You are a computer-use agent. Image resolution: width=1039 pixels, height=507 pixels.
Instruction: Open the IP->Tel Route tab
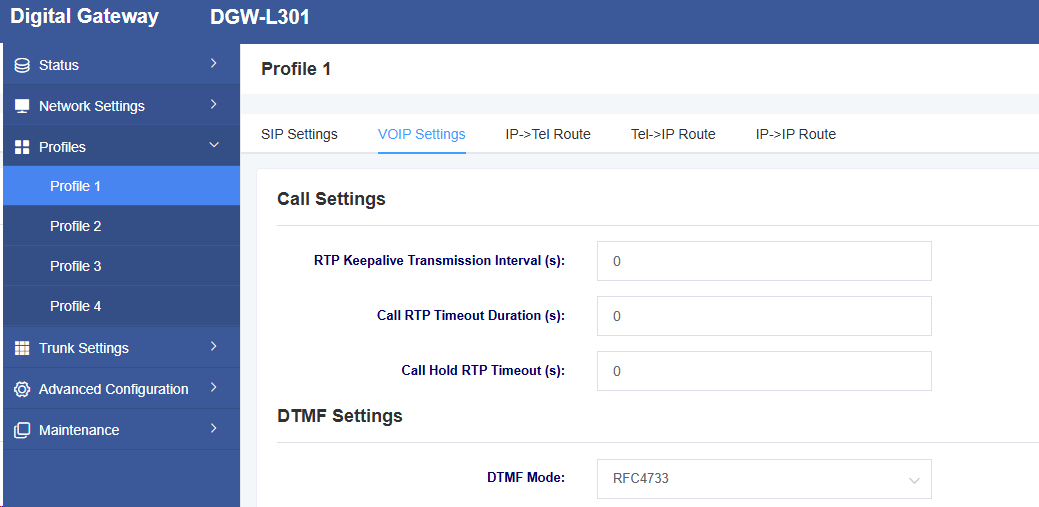point(548,135)
